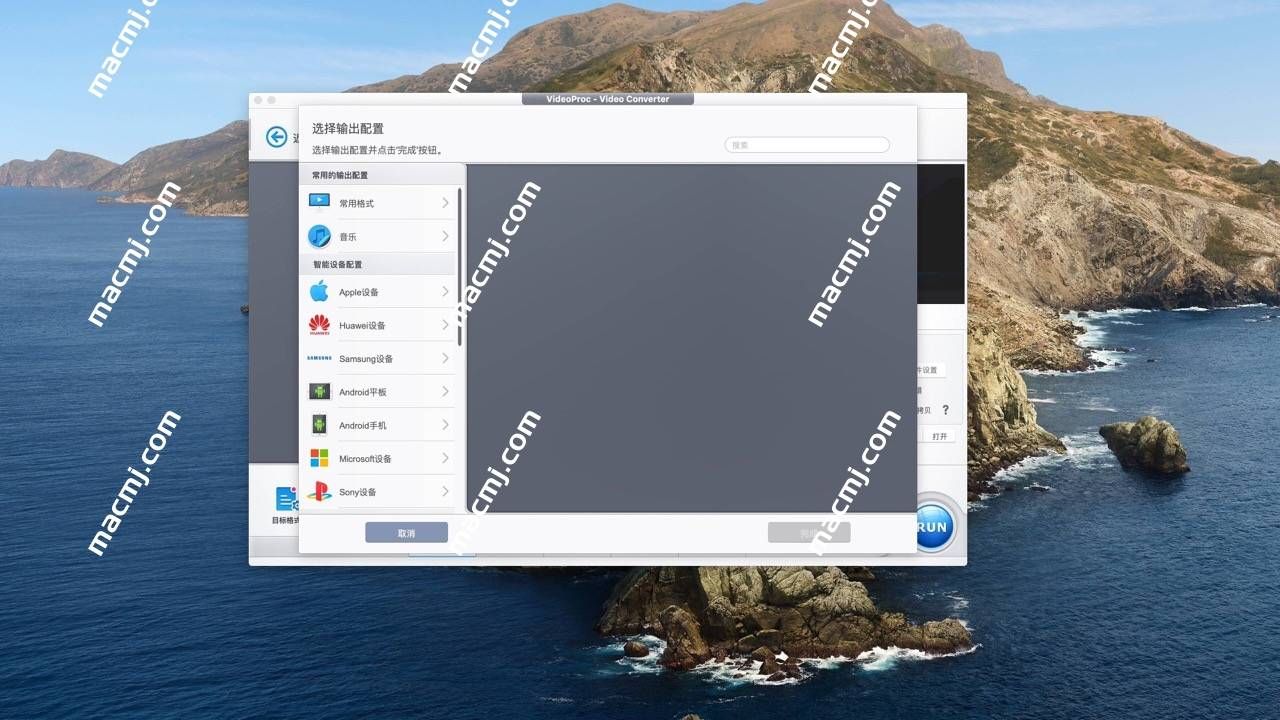Click the Microsoft four-color logo icon

[319, 458]
